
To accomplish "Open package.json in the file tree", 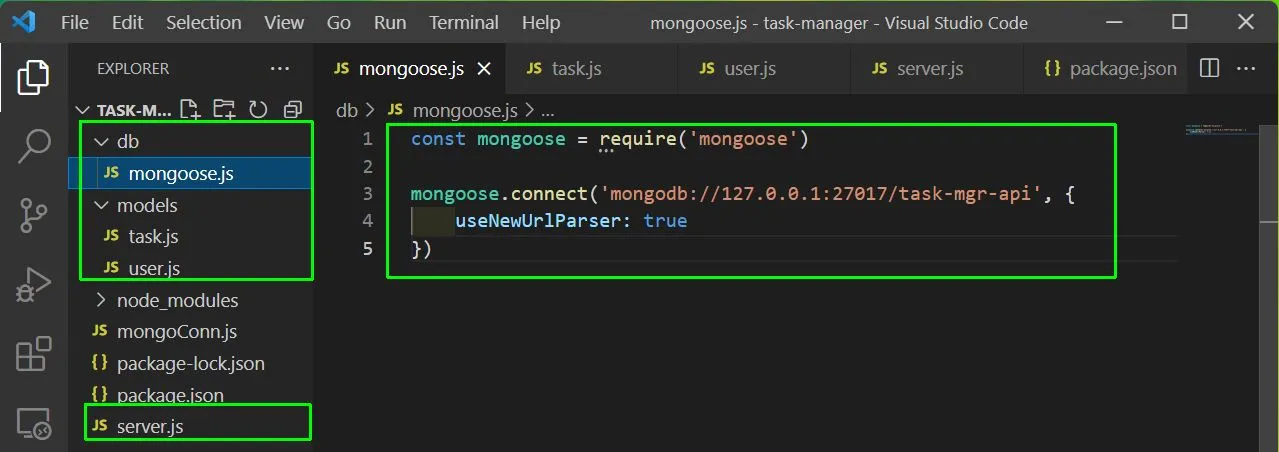I will point(191,395).
